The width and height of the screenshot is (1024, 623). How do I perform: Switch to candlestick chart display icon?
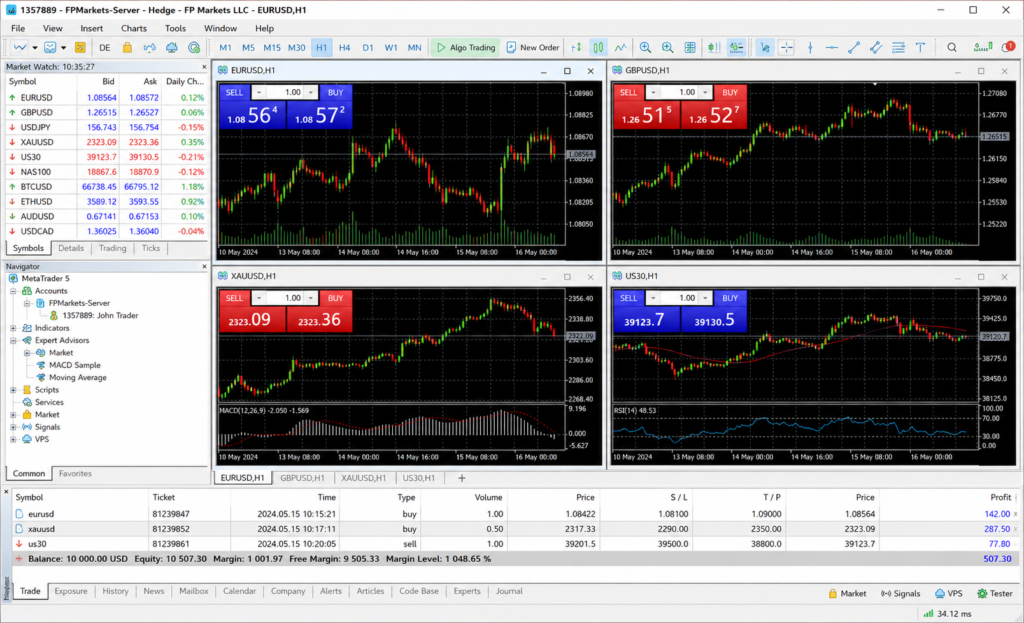click(598, 48)
